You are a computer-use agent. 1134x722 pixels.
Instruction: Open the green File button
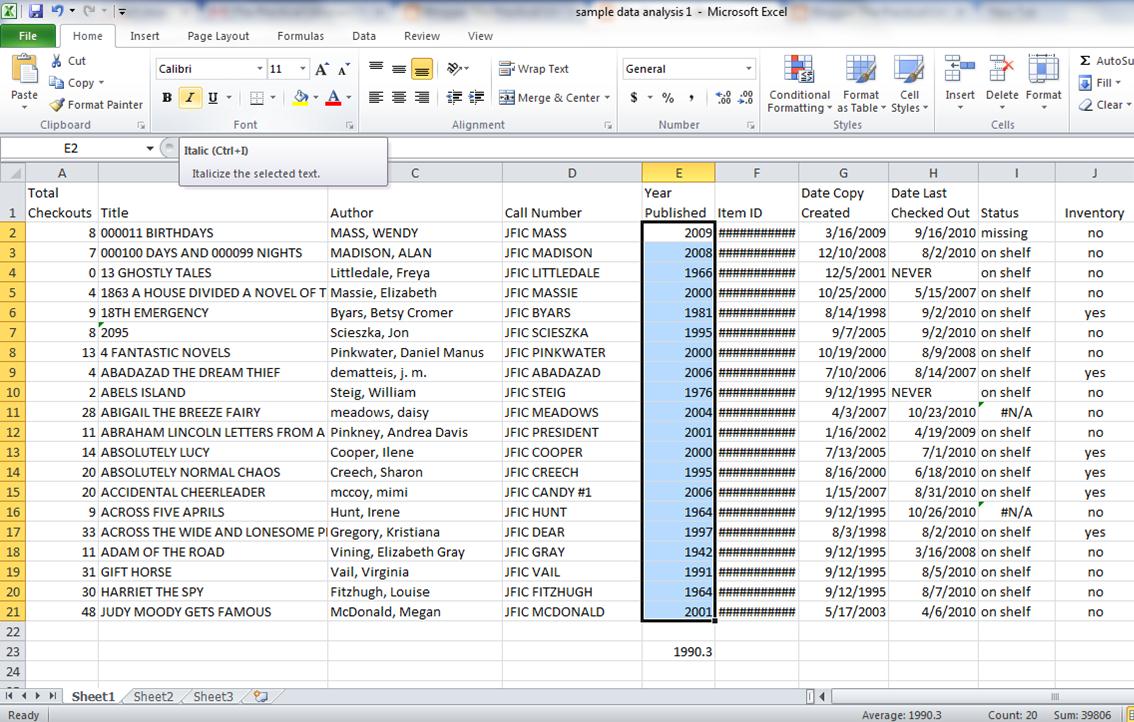pos(27,36)
